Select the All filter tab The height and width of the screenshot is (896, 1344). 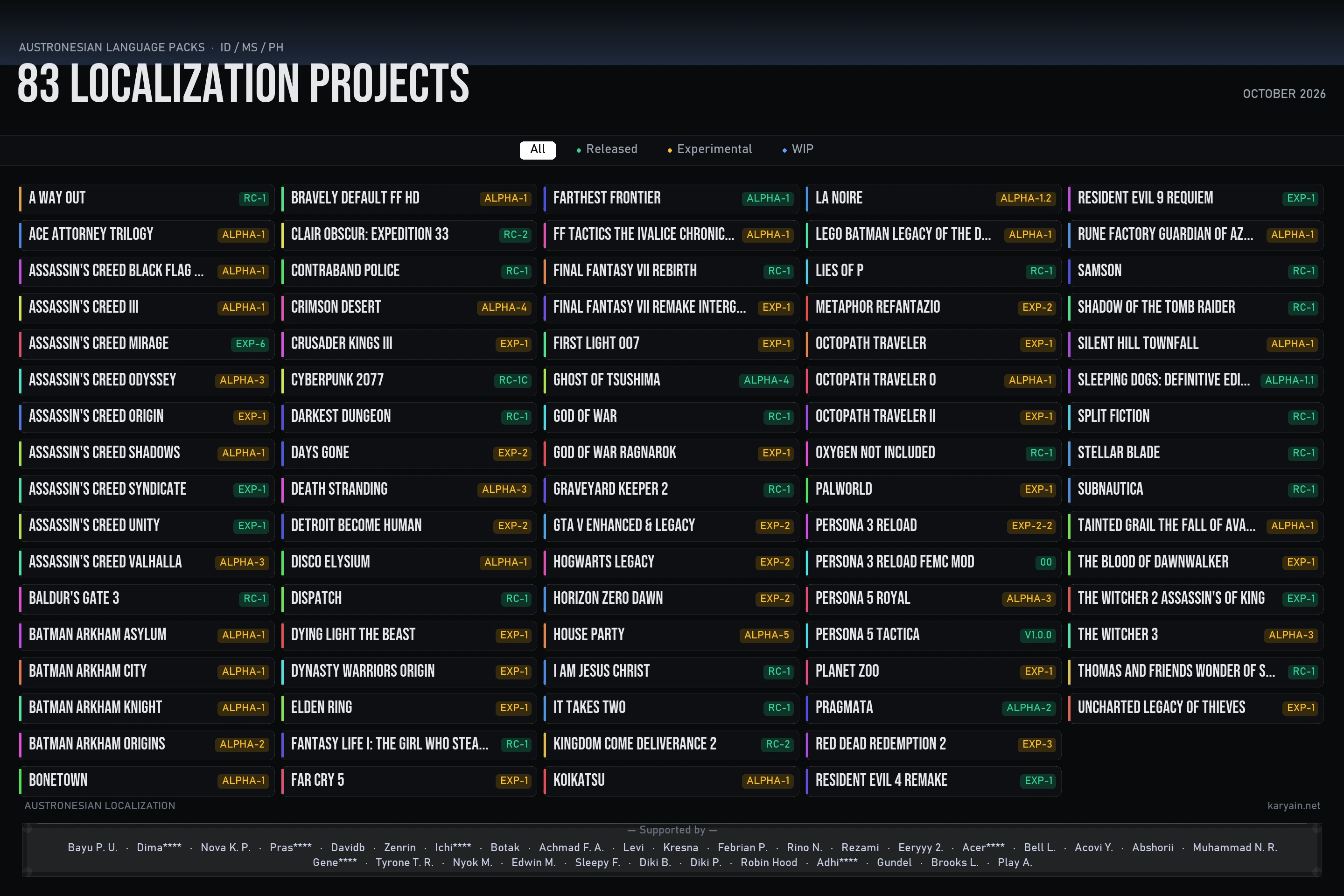click(x=537, y=150)
